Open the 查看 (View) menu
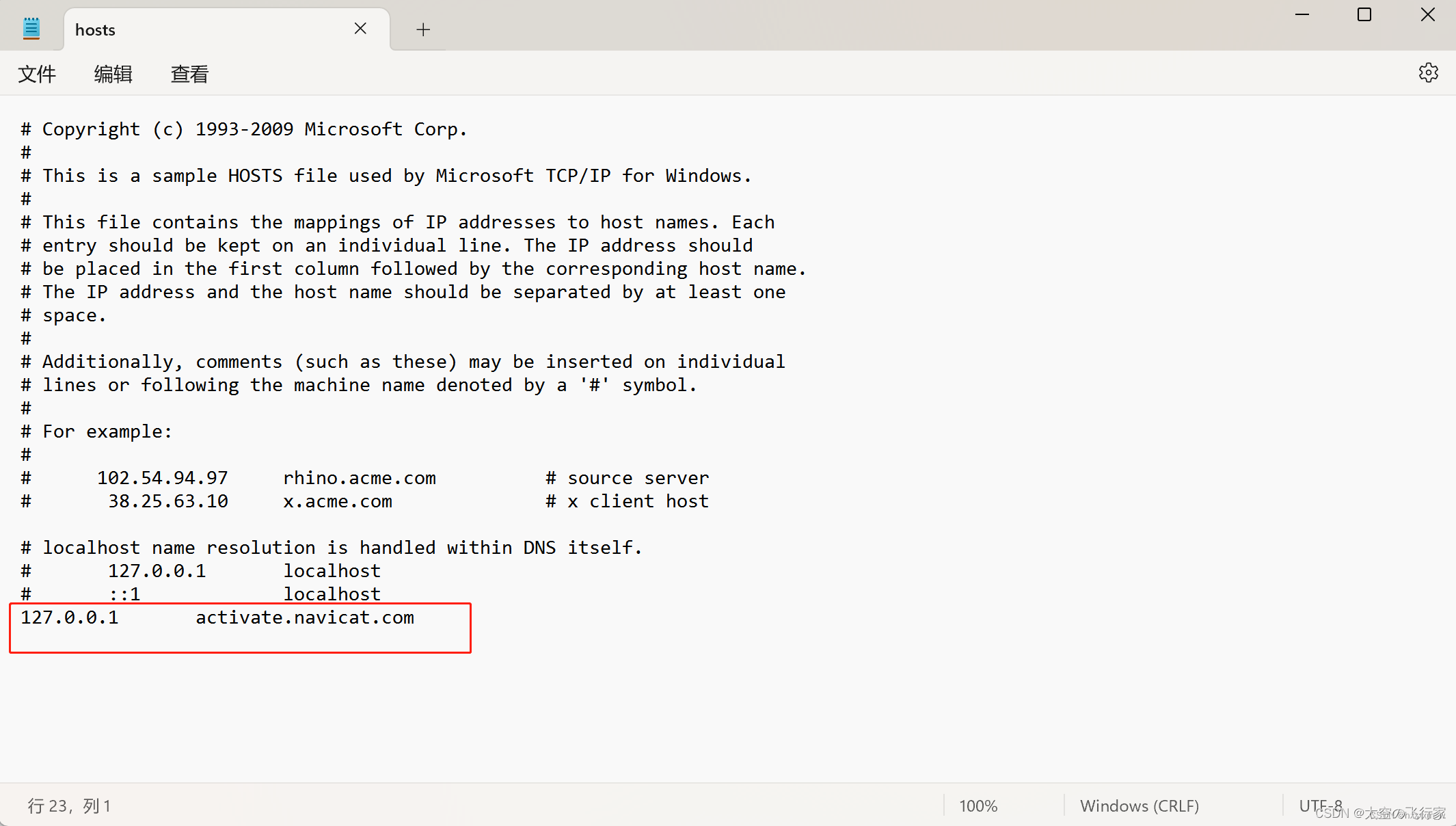This screenshot has width=1456, height=826. 190,74
